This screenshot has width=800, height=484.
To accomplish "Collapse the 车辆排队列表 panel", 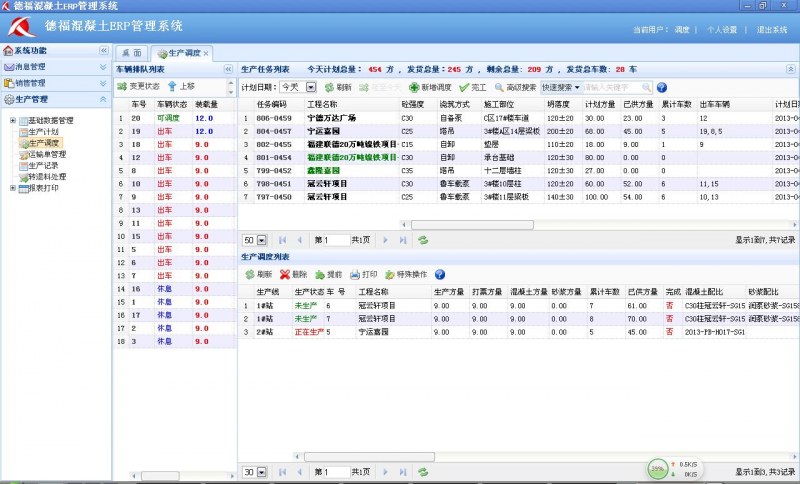I will tap(227, 69).
